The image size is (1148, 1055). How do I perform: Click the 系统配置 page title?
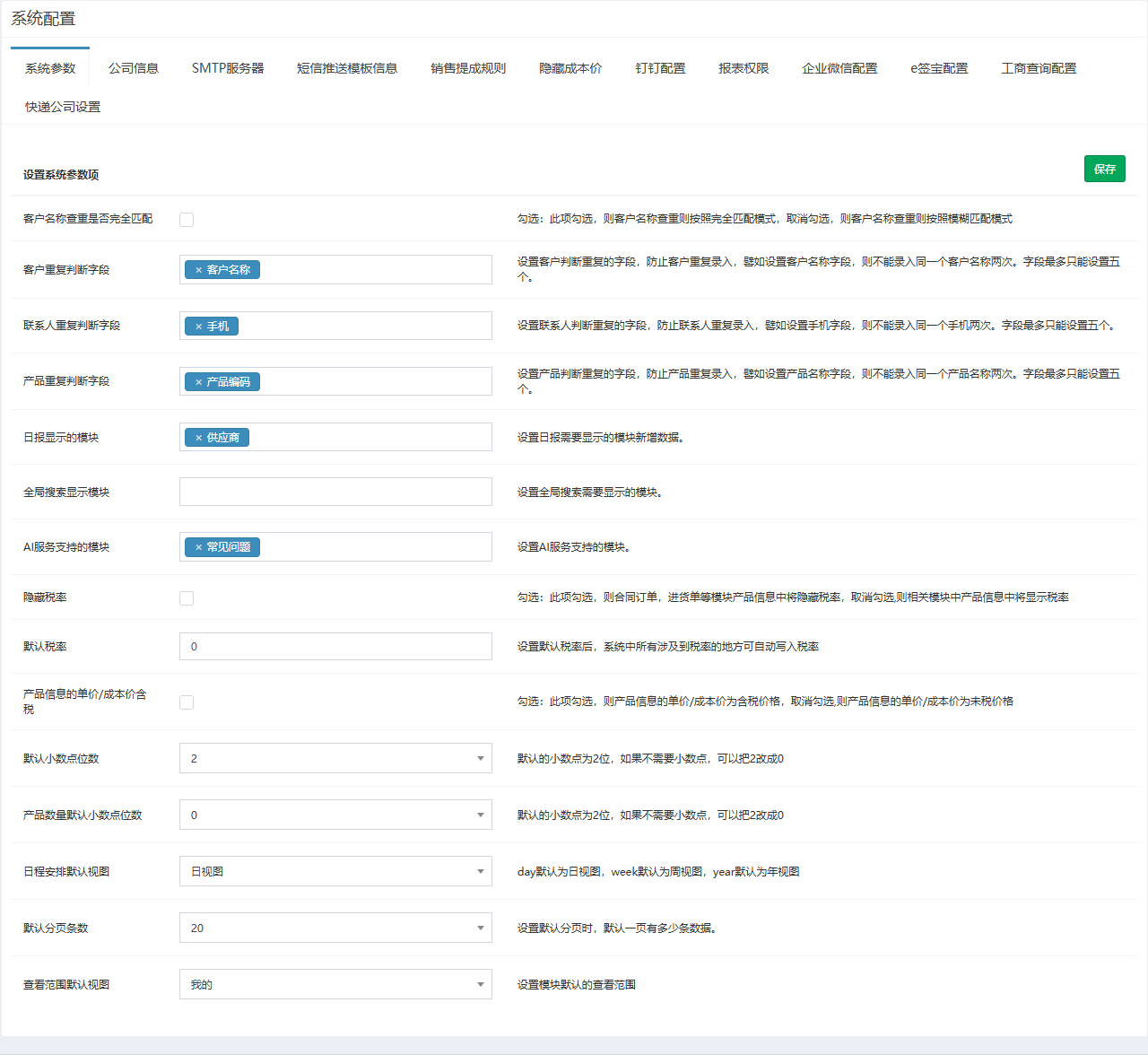pos(43,19)
